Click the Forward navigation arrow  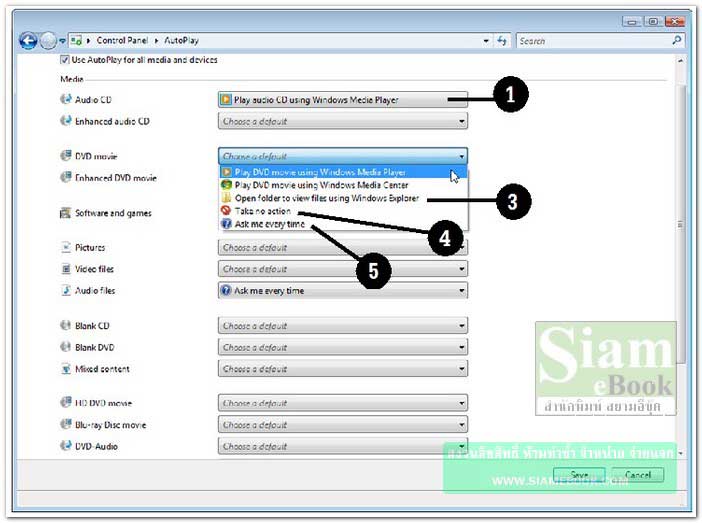48,41
